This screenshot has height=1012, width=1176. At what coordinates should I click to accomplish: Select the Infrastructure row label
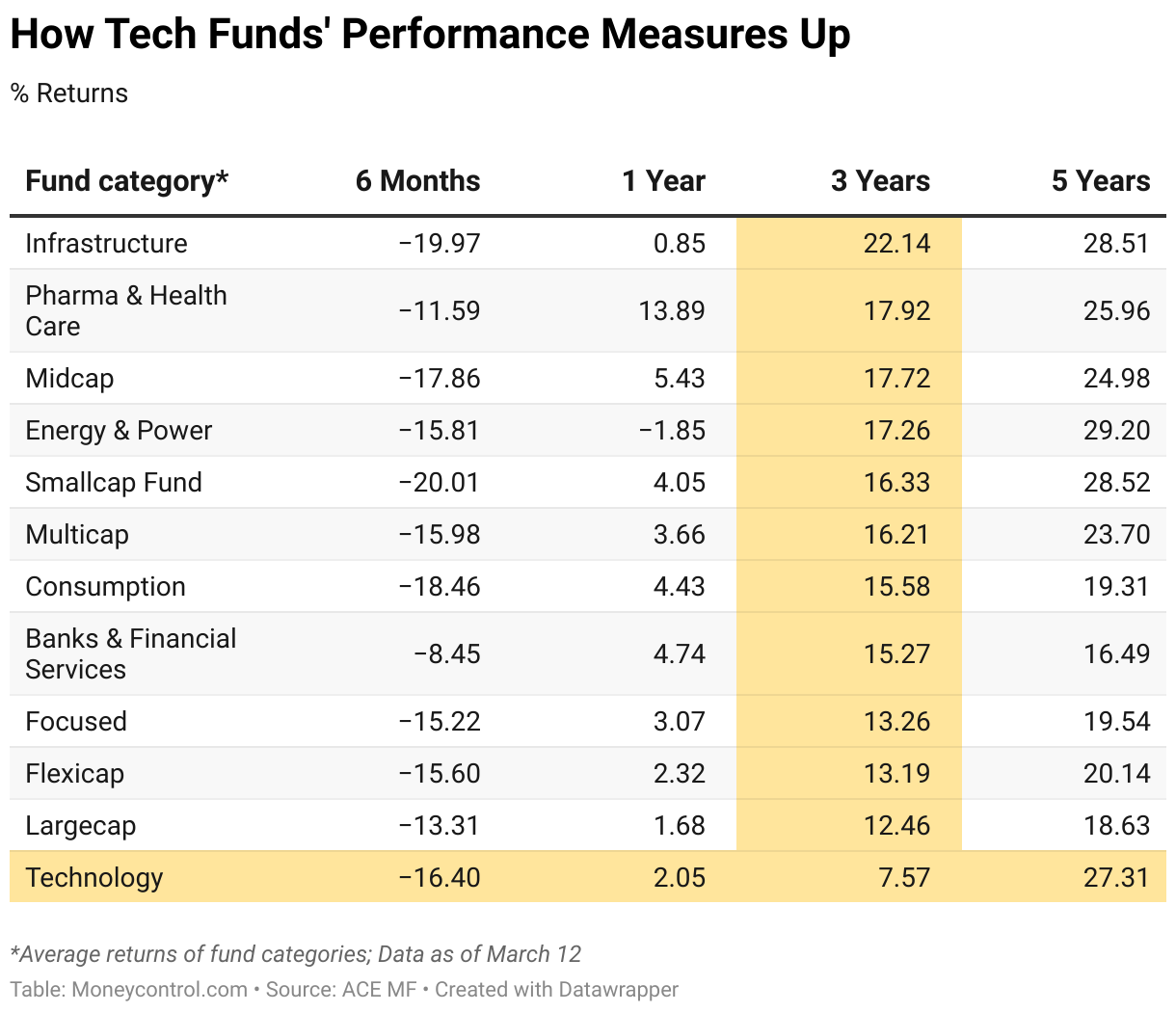coord(106,243)
